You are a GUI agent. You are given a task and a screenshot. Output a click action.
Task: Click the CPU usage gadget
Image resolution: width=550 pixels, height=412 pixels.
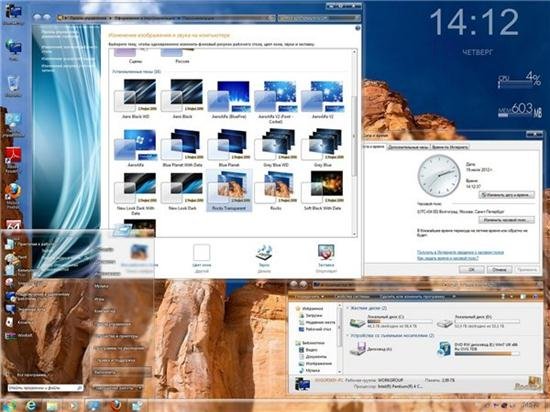519,81
